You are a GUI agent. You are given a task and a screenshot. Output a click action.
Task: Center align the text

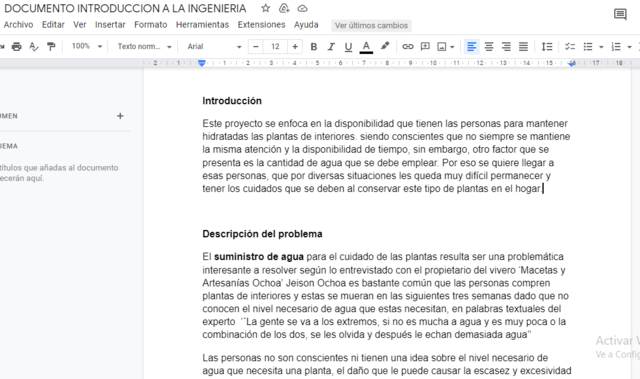[x=489, y=47]
